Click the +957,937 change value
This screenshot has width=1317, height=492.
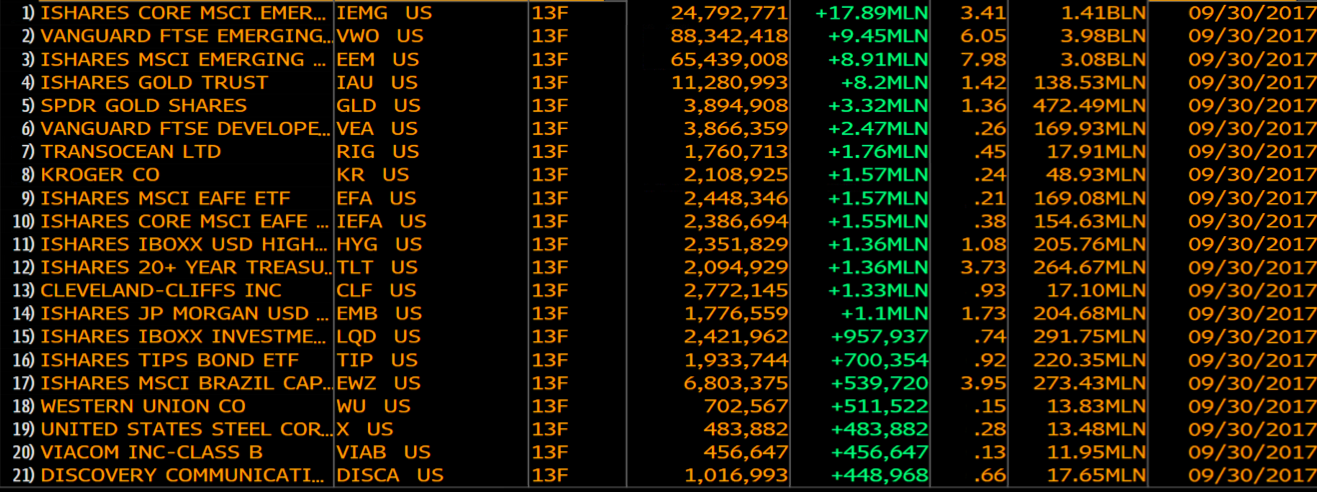click(x=880, y=336)
